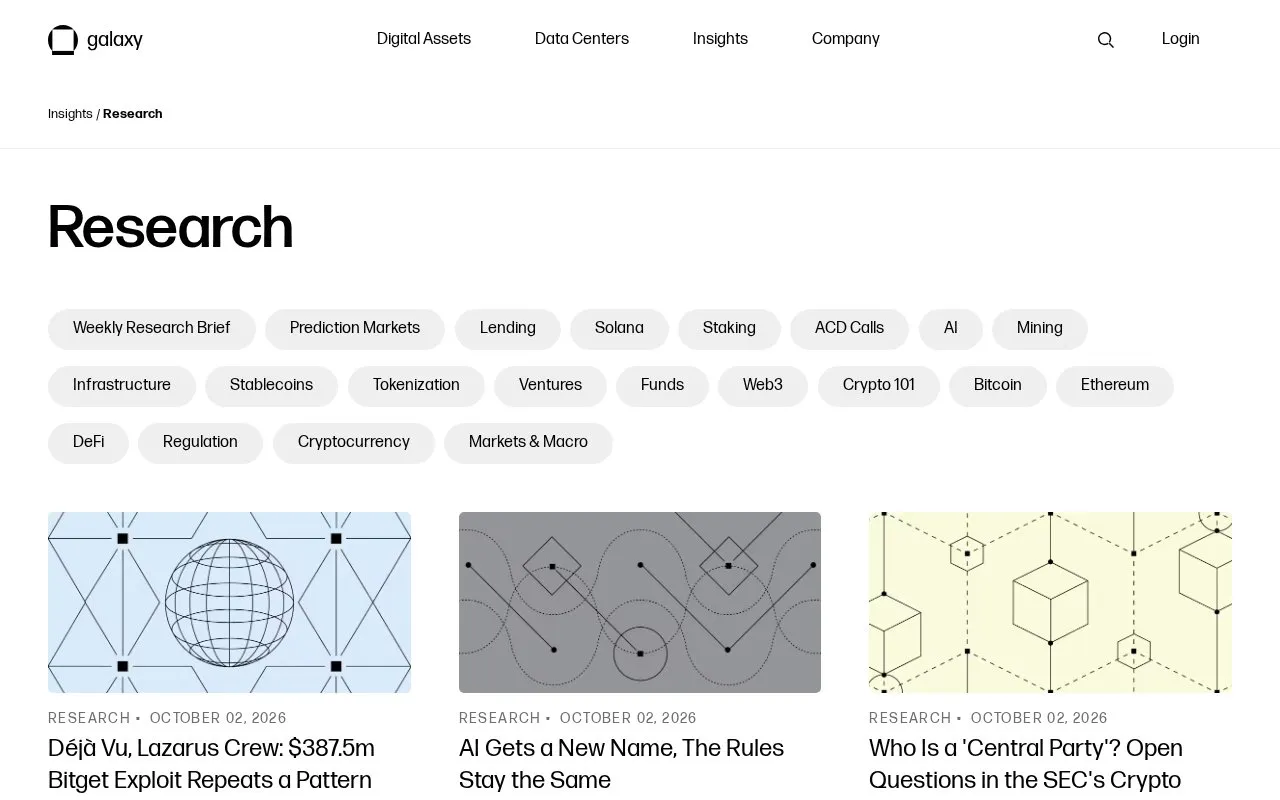Open the blue globe article thumbnail
Image resolution: width=1280 pixels, height=800 pixels.
pos(229,602)
